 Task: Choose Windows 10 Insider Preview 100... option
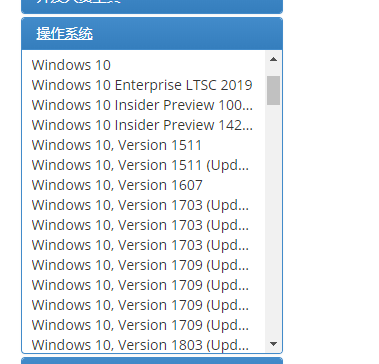pyautogui.click(x=144, y=105)
